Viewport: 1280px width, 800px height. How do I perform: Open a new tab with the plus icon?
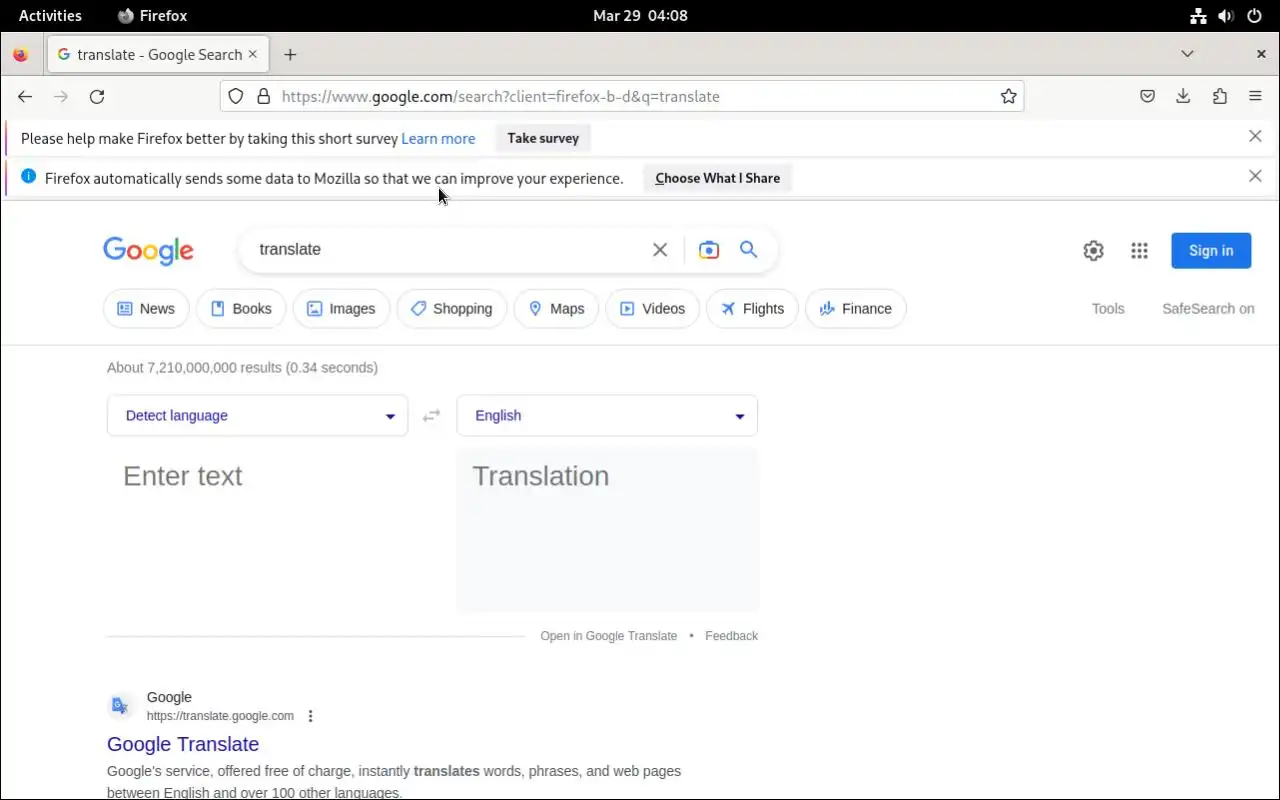point(290,54)
